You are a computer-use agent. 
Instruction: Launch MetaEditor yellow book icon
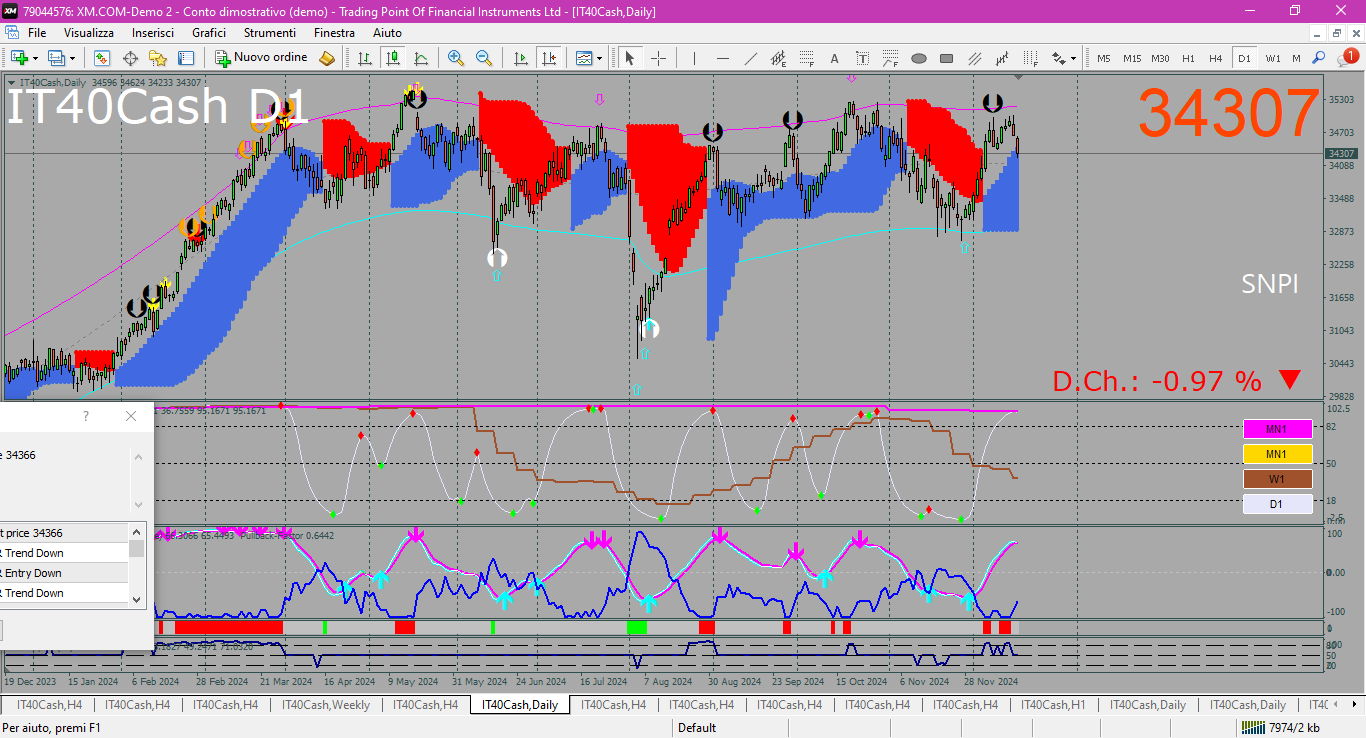tap(327, 58)
